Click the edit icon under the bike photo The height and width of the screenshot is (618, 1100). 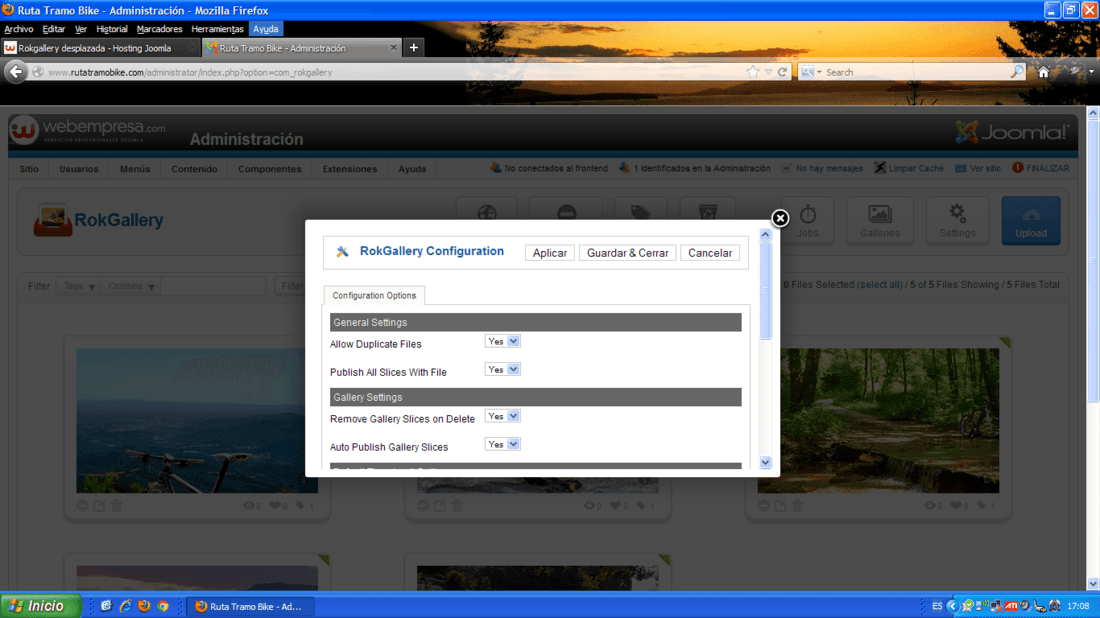(100, 506)
